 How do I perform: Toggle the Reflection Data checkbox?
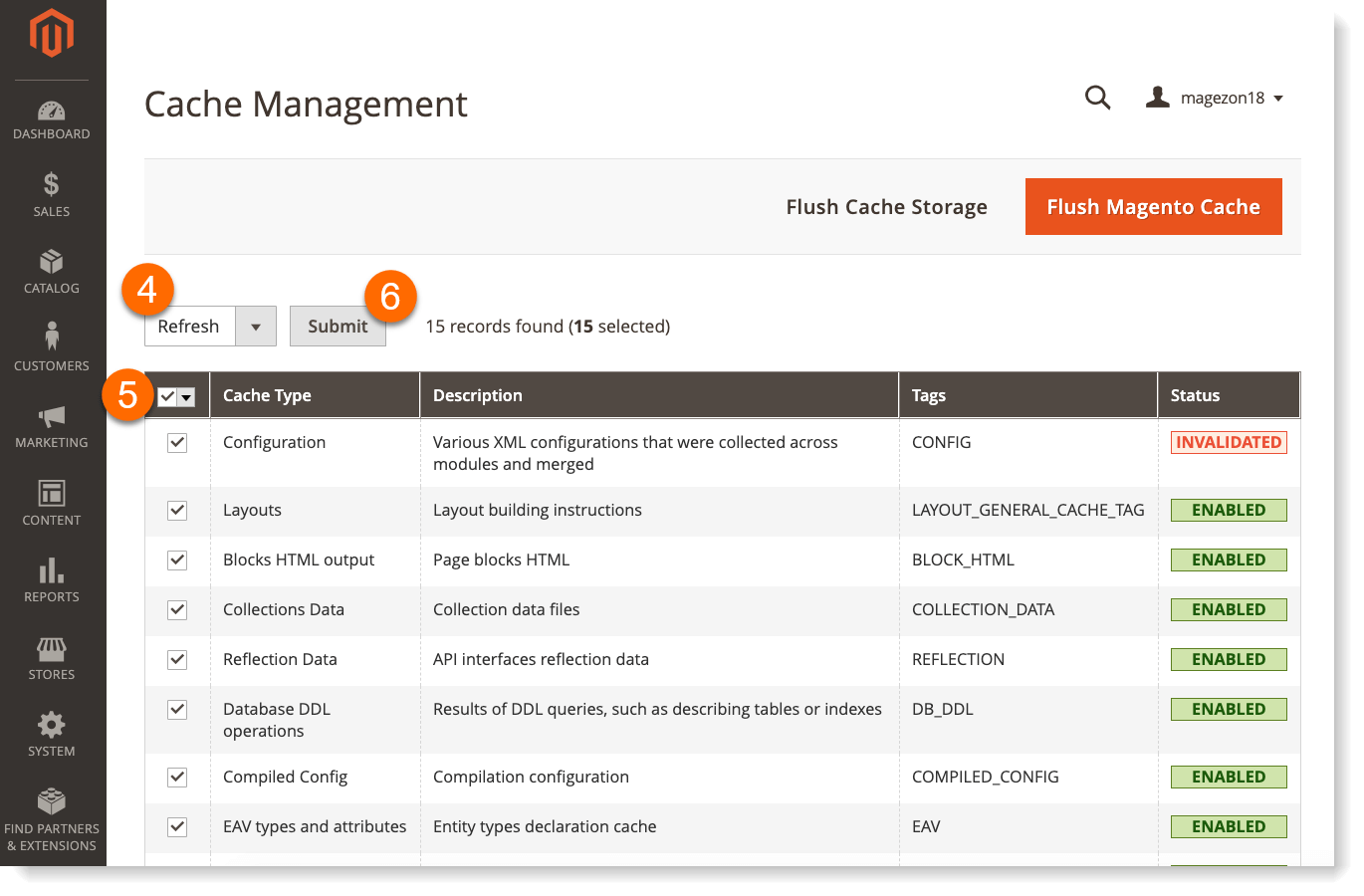pyautogui.click(x=177, y=660)
